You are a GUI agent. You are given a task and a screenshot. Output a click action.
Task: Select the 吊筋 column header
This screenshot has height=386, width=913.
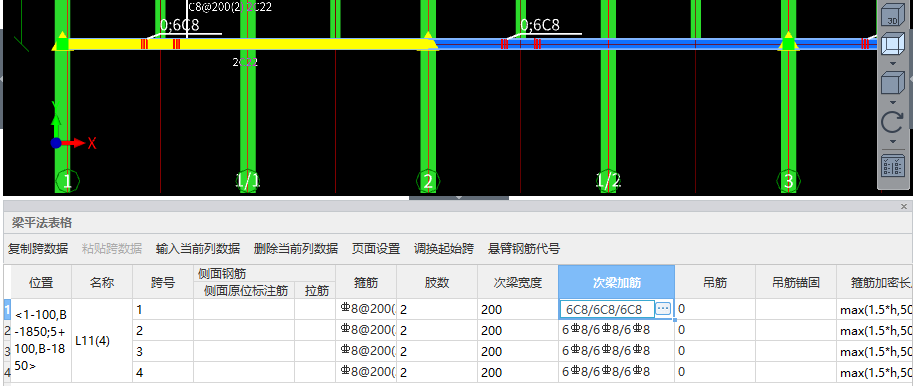coord(715,282)
